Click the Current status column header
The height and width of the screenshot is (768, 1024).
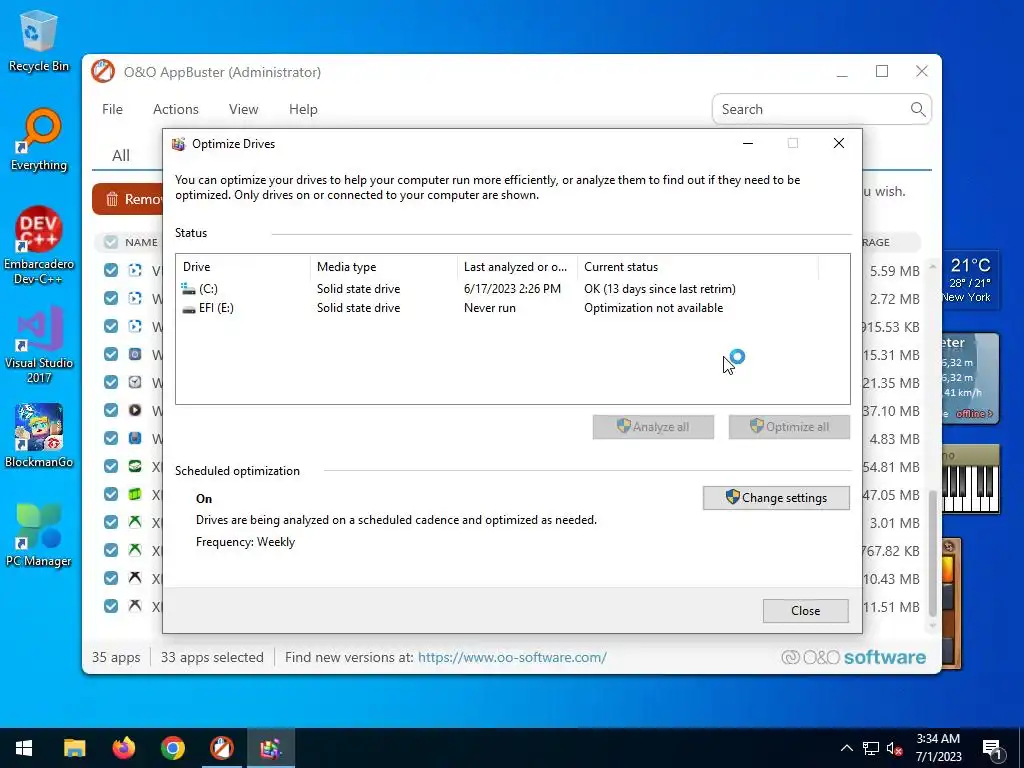pos(697,266)
